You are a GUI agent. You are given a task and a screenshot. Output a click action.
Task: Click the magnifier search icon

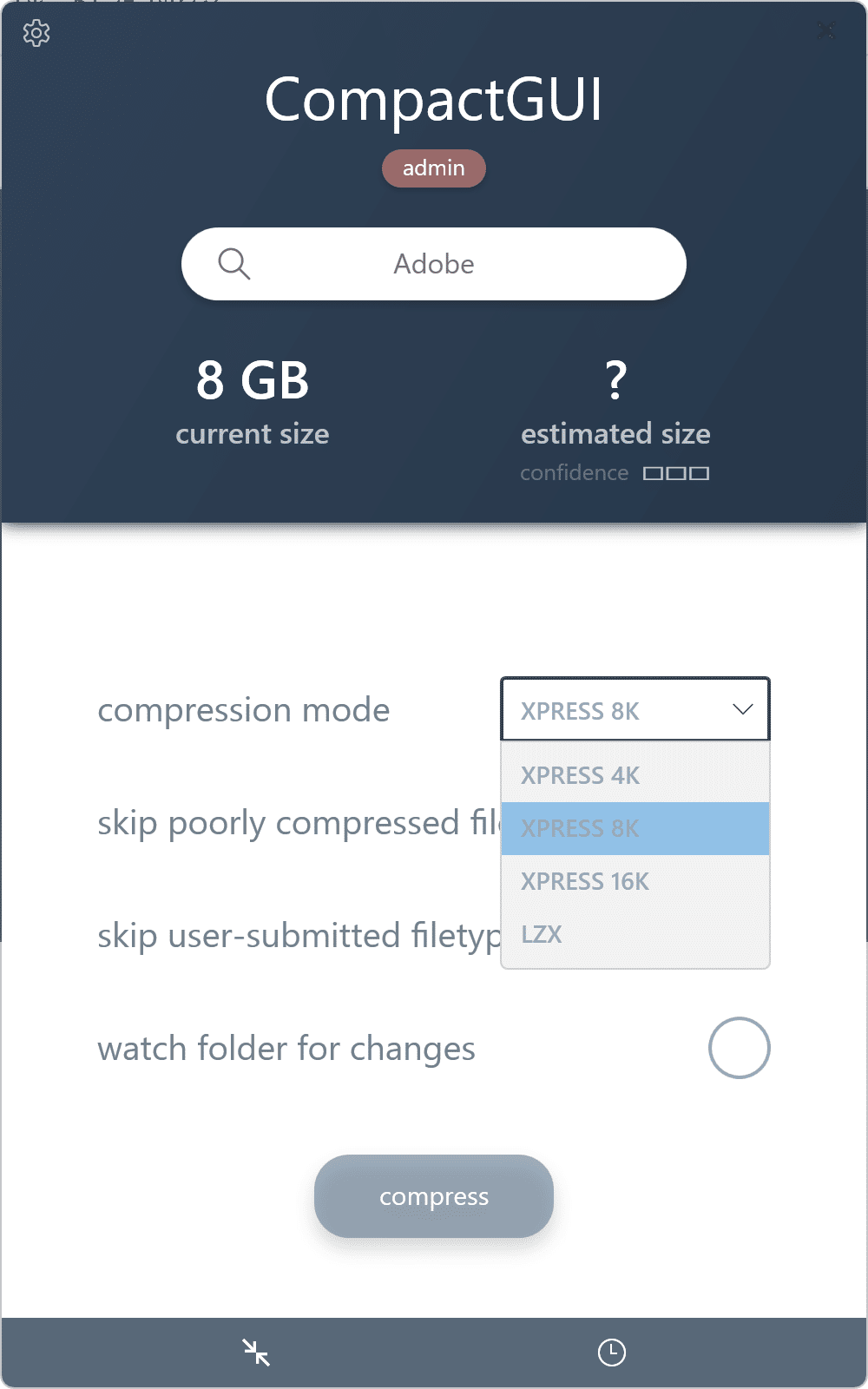[233, 264]
